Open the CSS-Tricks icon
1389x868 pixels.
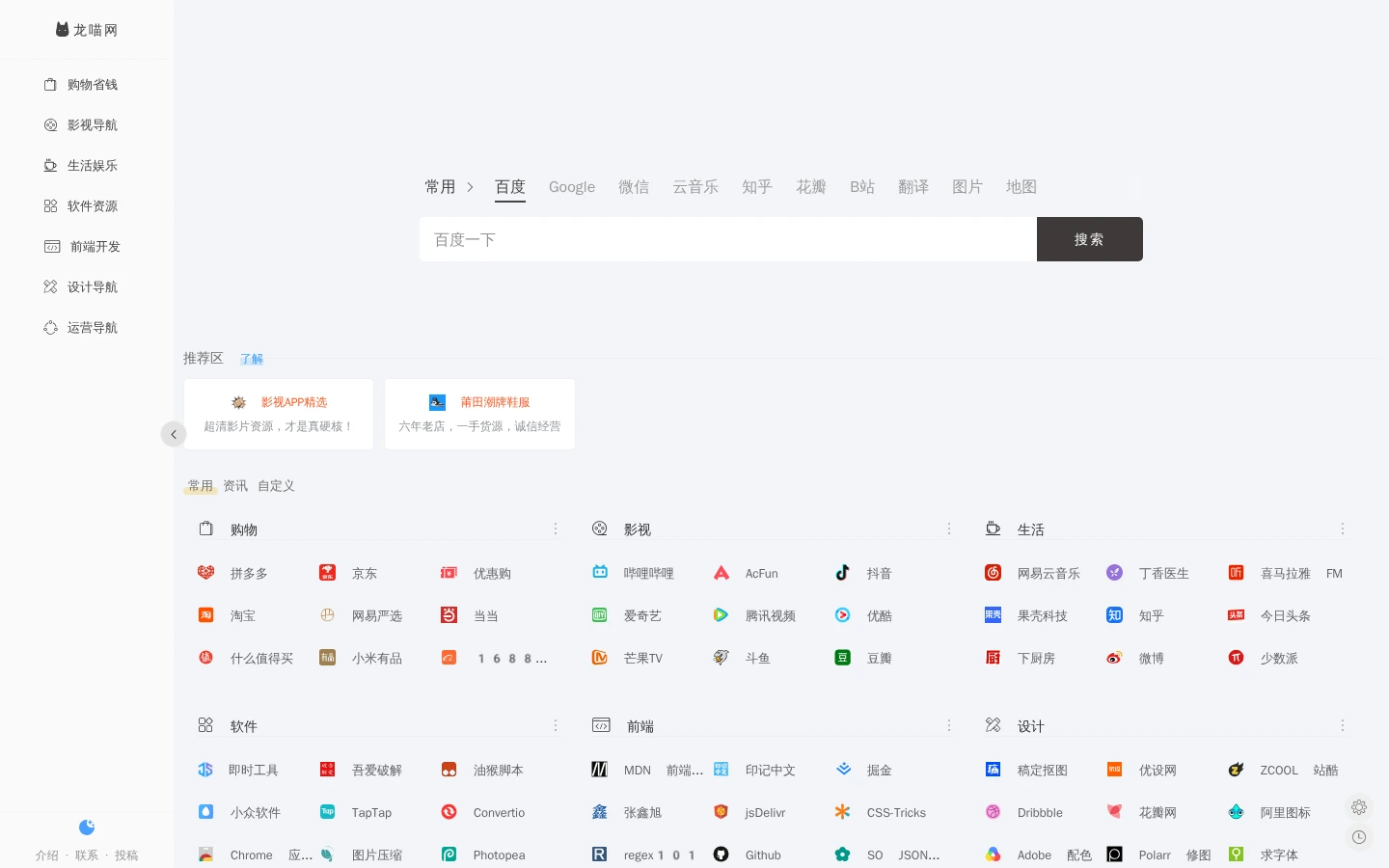point(842,812)
